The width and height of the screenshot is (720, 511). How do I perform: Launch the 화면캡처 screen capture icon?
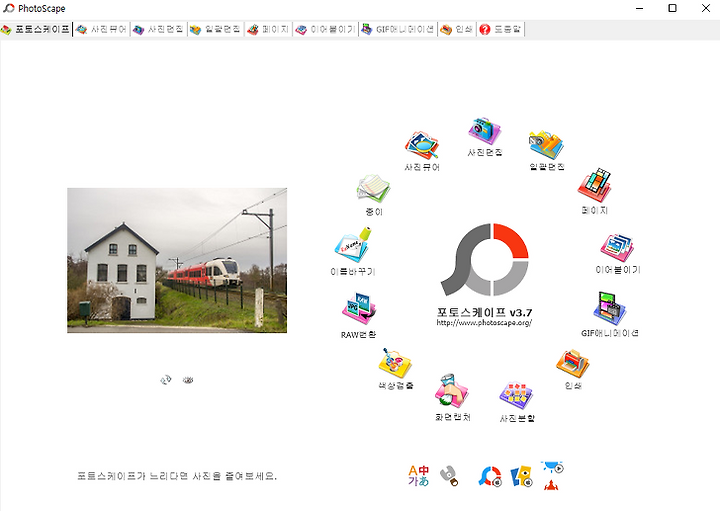click(452, 391)
